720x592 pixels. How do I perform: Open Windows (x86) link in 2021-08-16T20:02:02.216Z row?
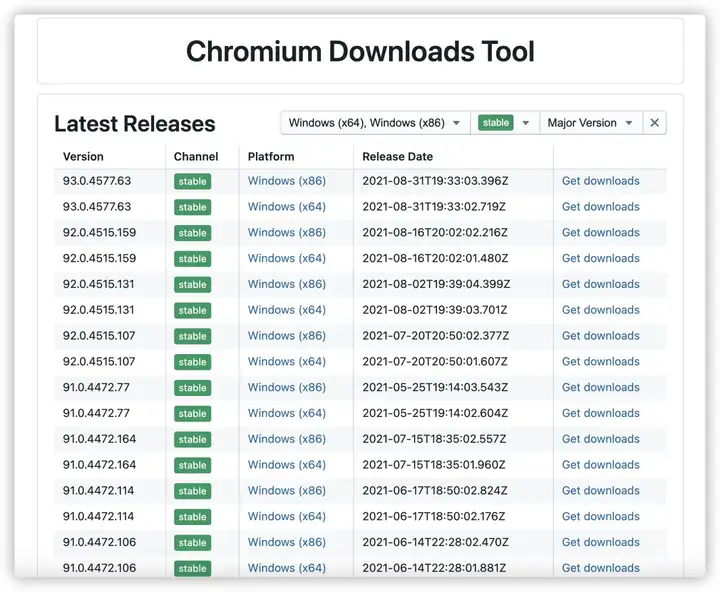pos(287,232)
